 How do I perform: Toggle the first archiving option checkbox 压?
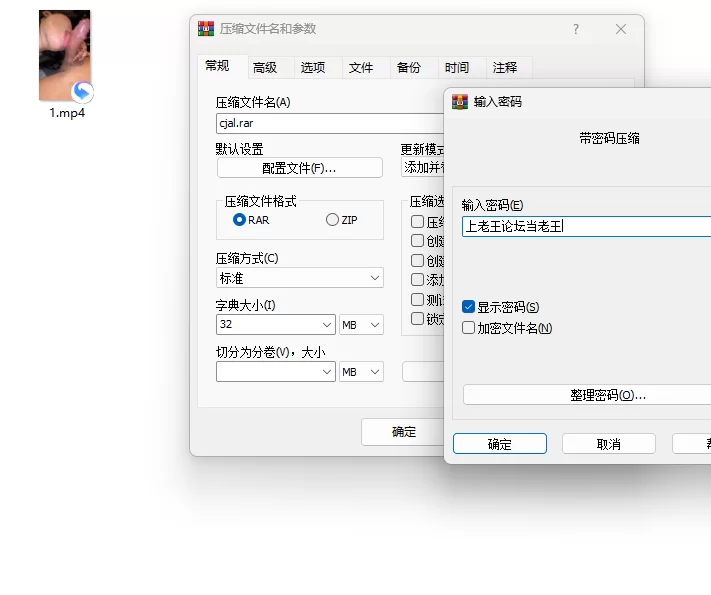click(x=417, y=221)
